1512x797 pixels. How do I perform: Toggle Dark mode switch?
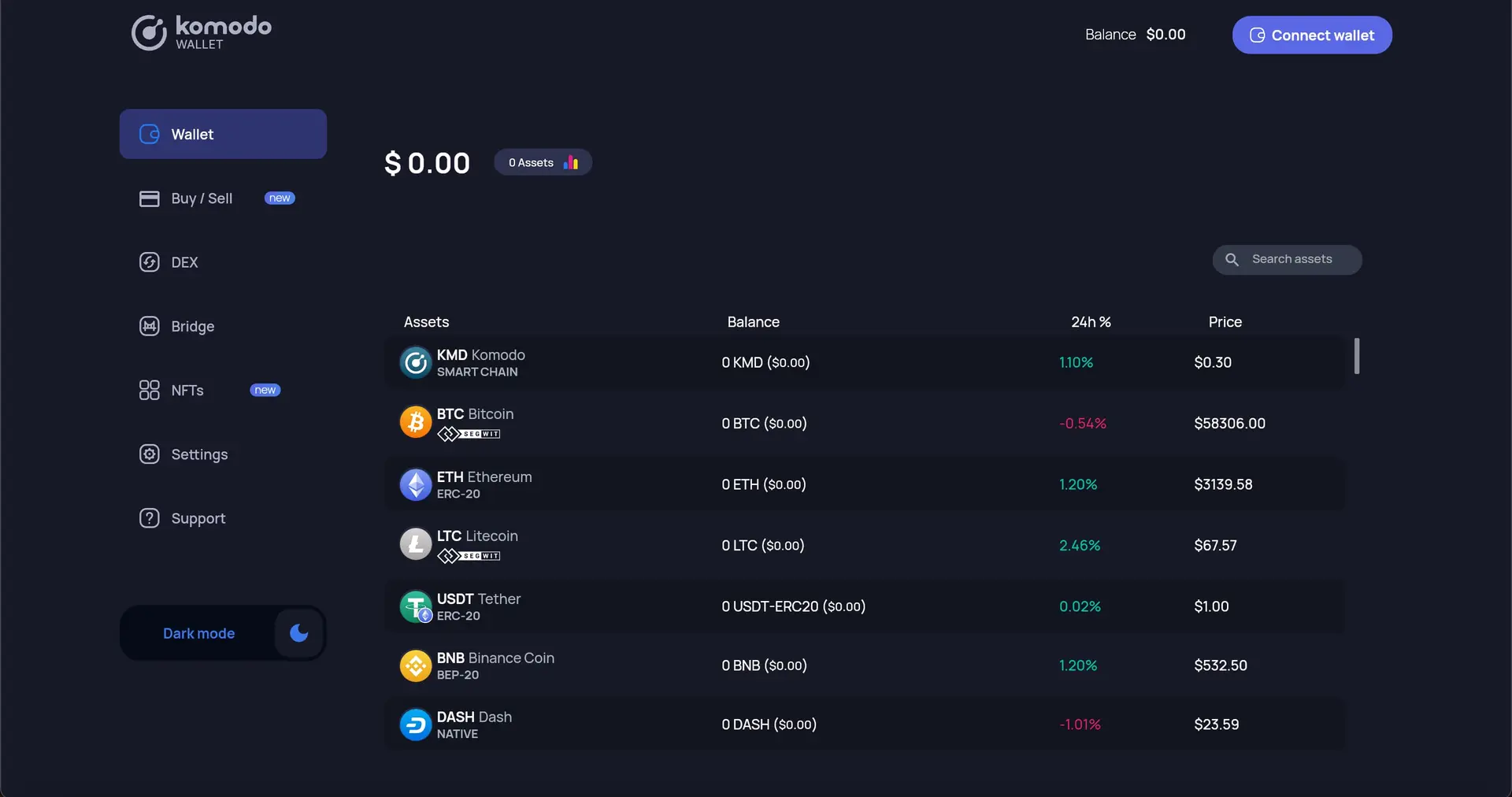tap(298, 633)
